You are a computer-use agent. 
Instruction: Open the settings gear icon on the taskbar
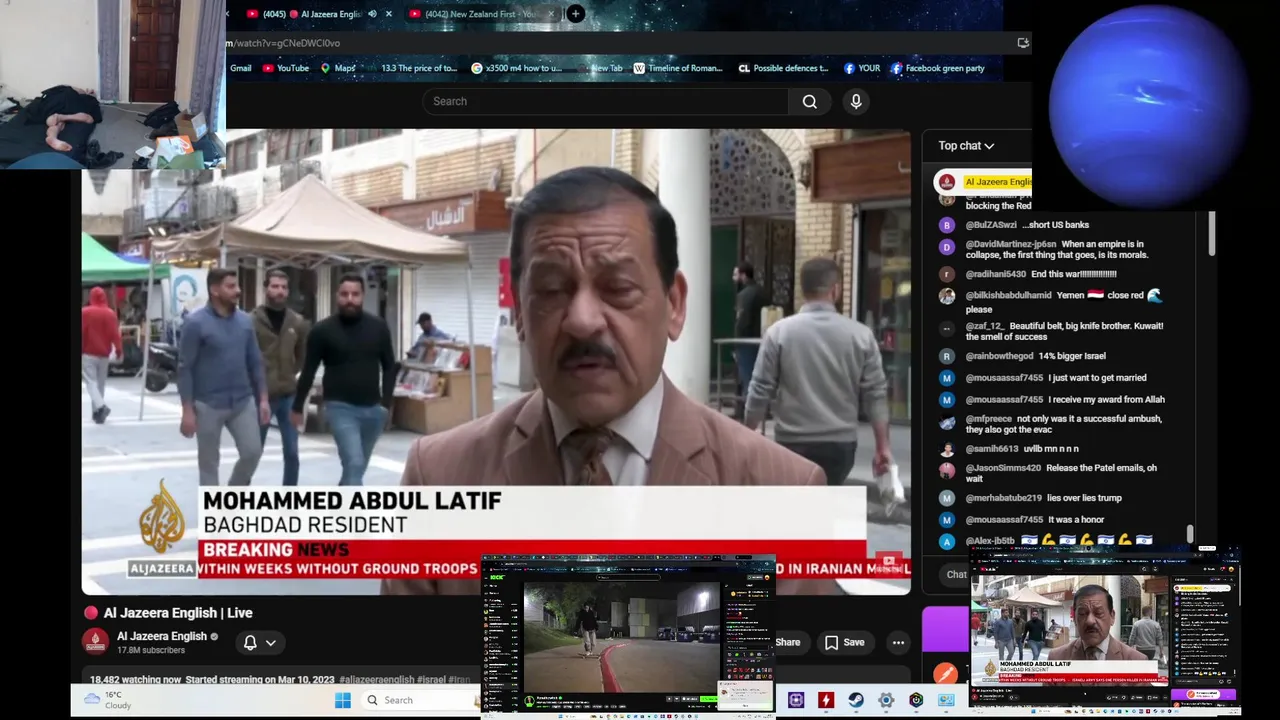[x=886, y=700]
